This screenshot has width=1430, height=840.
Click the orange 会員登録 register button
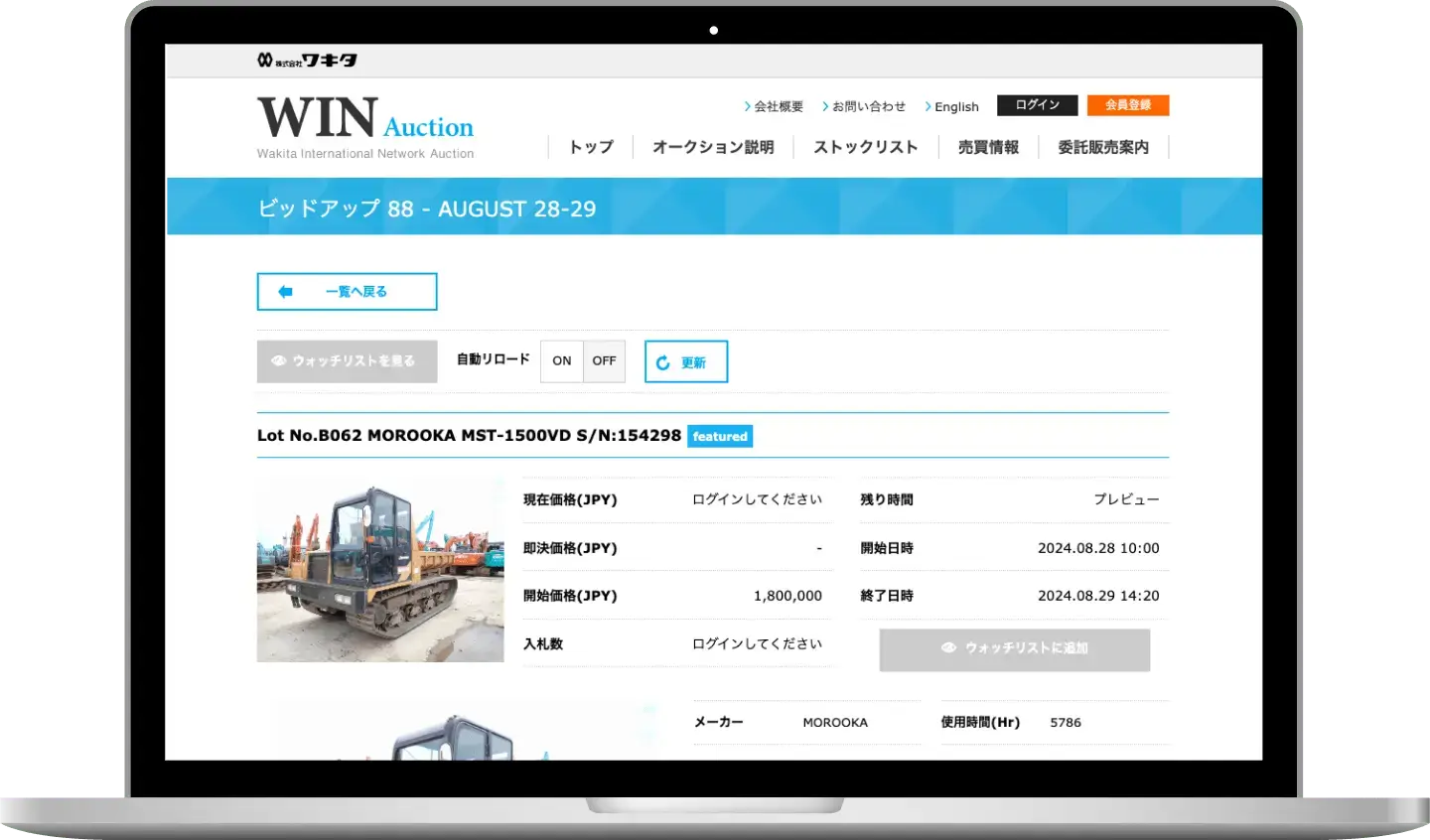click(1128, 105)
